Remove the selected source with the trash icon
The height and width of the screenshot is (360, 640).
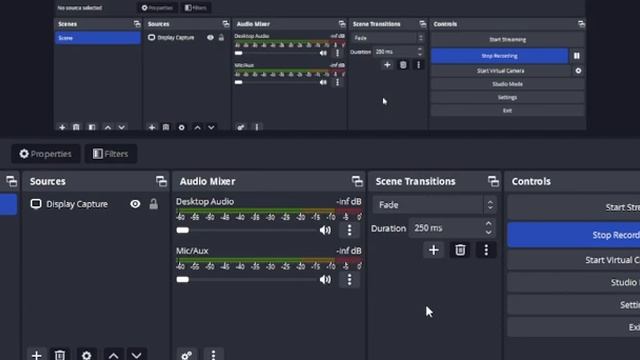[60, 355]
